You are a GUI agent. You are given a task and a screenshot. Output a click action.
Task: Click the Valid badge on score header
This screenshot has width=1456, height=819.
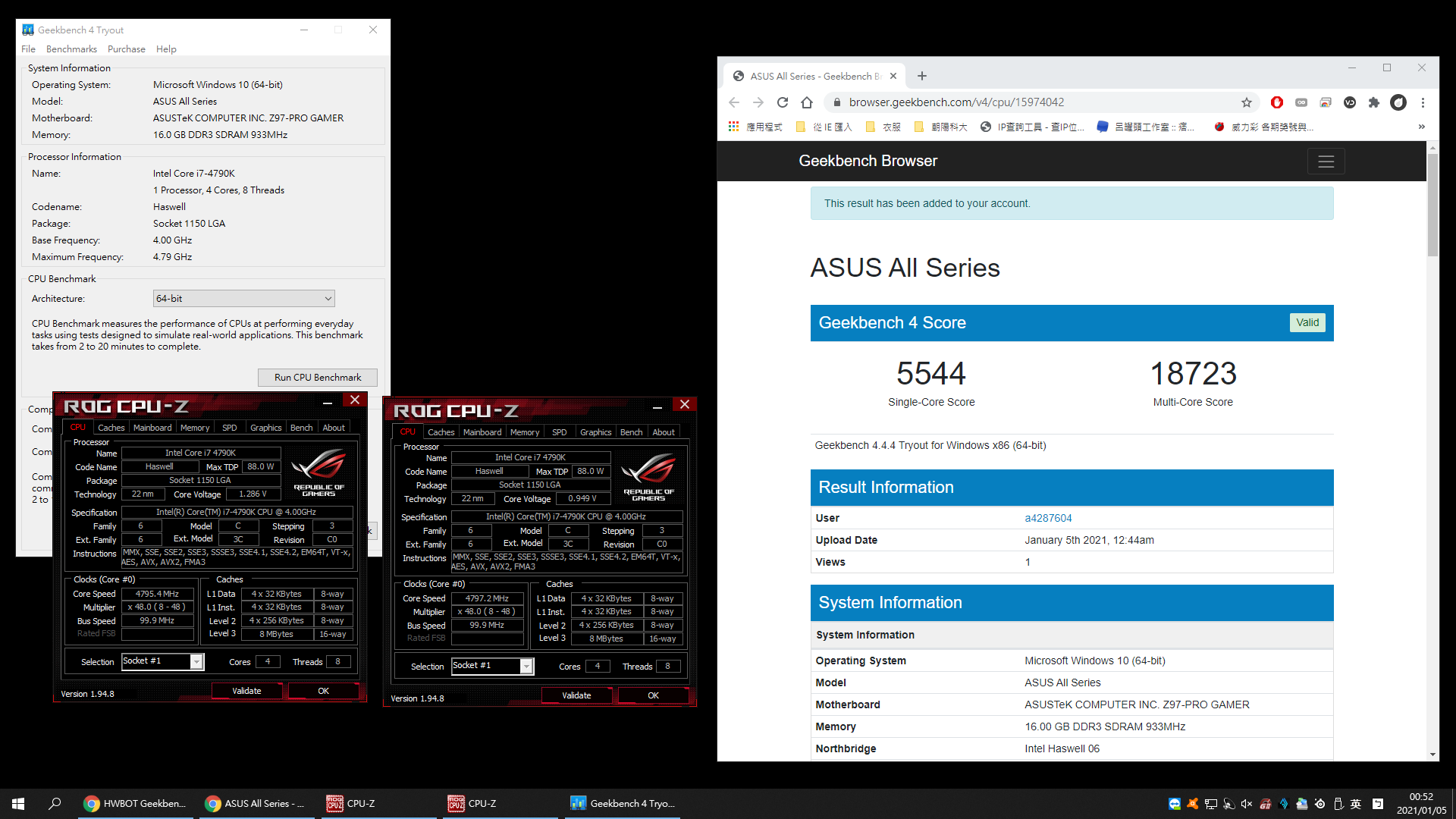[x=1307, y=322]
